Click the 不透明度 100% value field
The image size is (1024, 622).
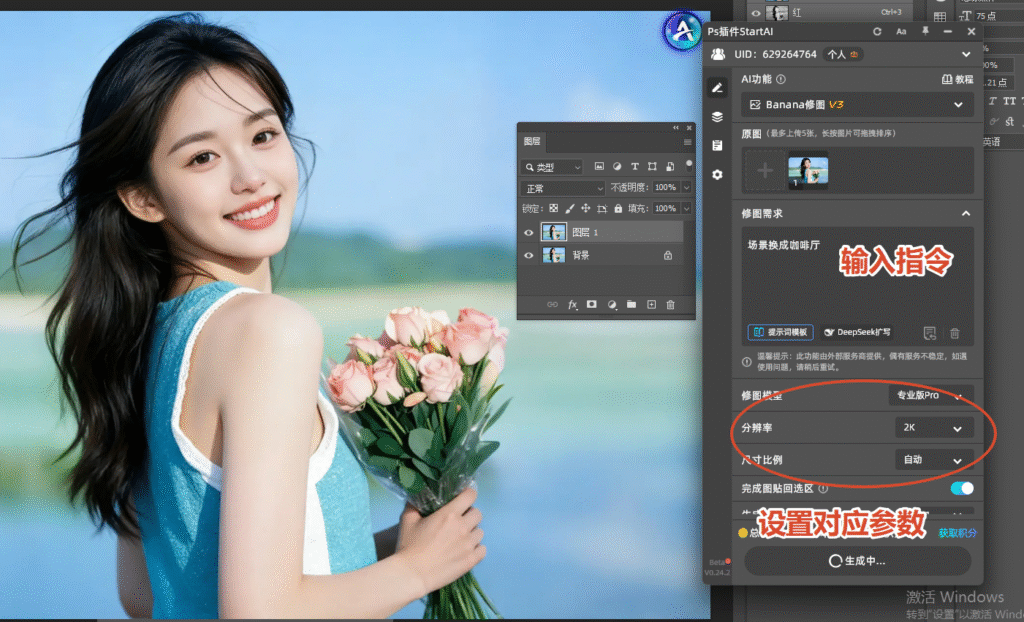(x=665, y=188)
